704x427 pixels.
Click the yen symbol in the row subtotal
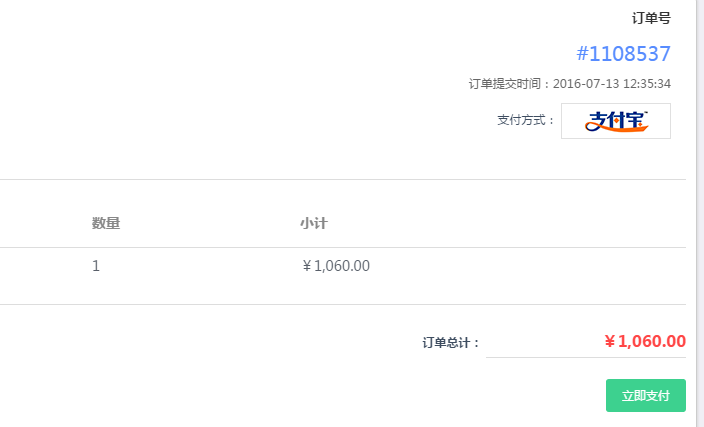[x=307, y=266]
